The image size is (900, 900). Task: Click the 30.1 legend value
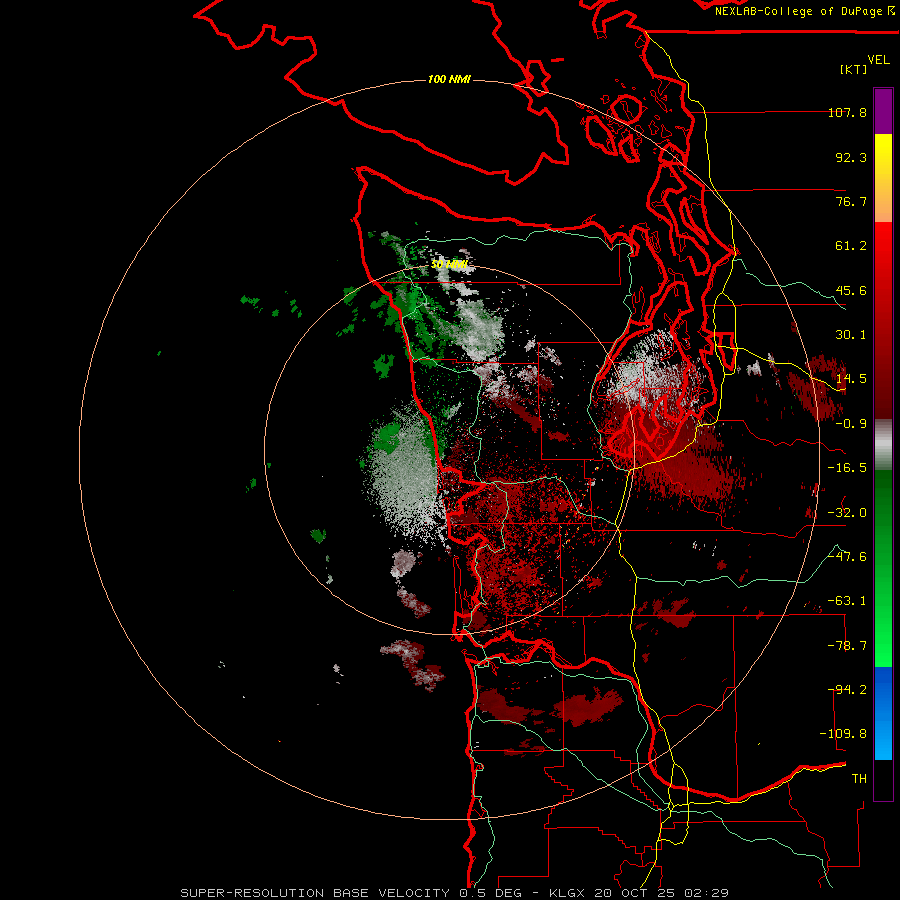tap(851, 335)
